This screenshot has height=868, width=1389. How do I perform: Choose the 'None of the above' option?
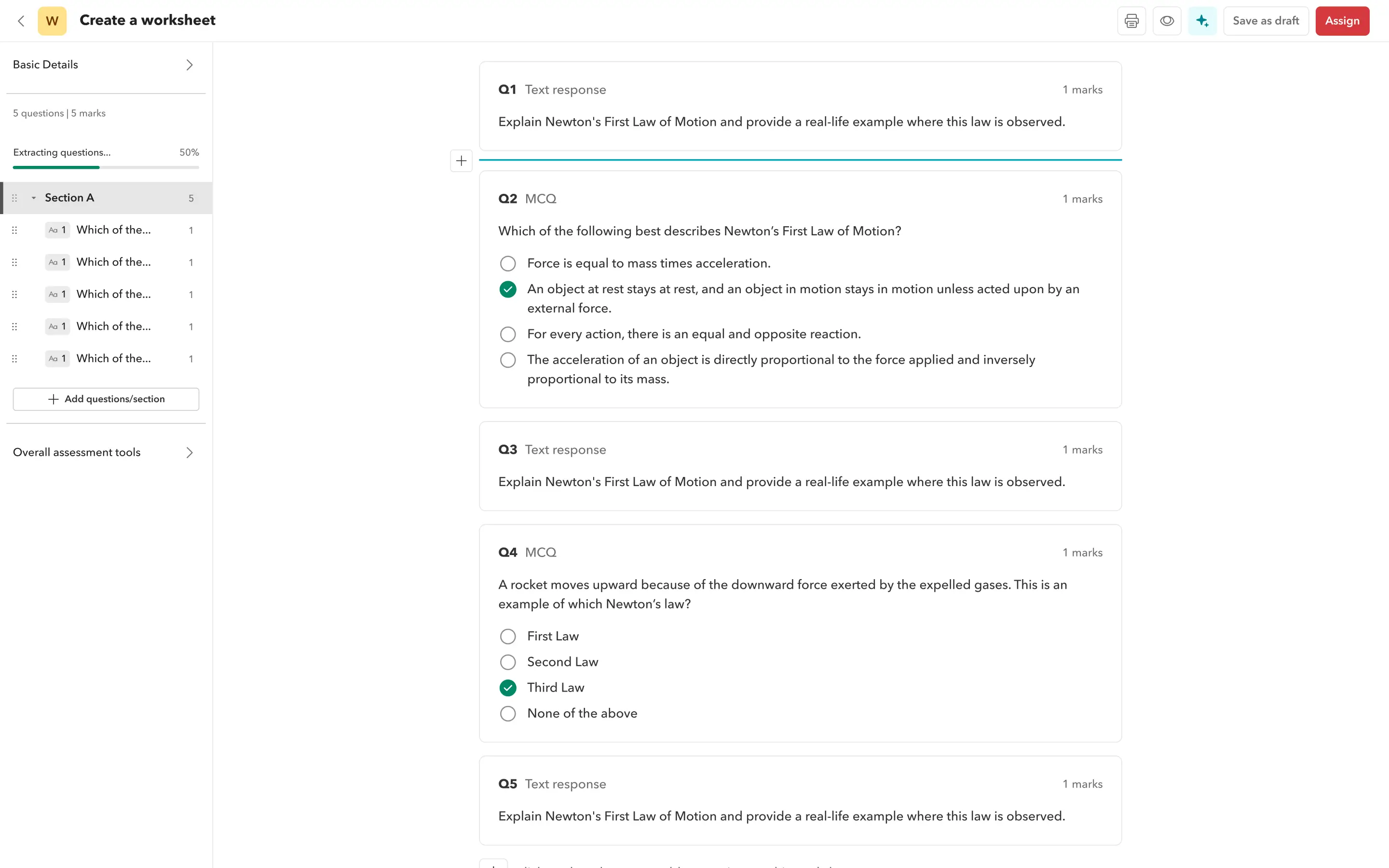coord(508,714)
